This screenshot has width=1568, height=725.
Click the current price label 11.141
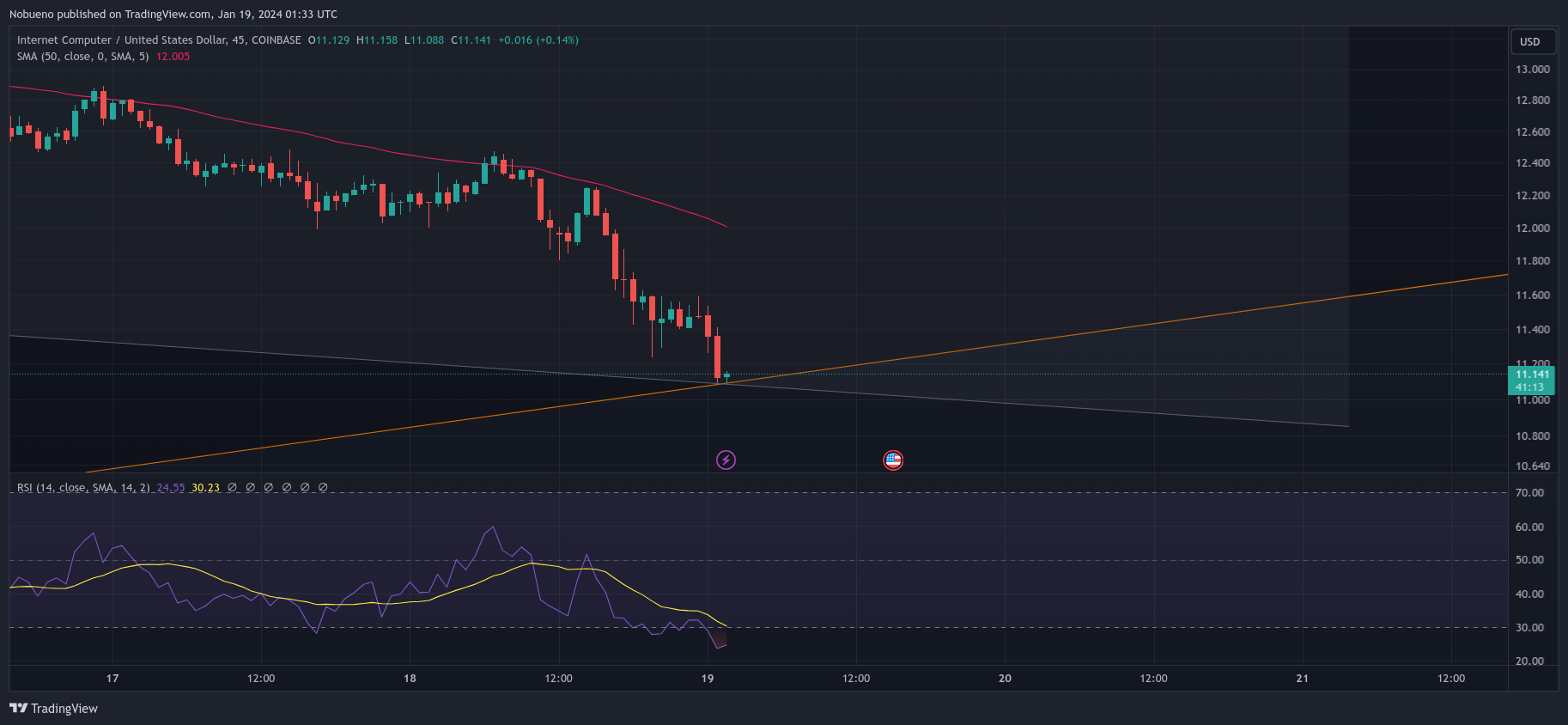click(x=1532, y=375)
